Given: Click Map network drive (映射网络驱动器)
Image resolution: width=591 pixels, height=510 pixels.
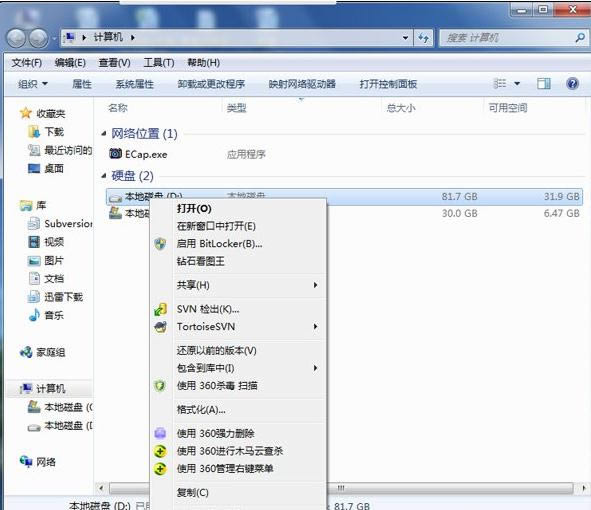Looking at the screenshot, I should point(302,84).
